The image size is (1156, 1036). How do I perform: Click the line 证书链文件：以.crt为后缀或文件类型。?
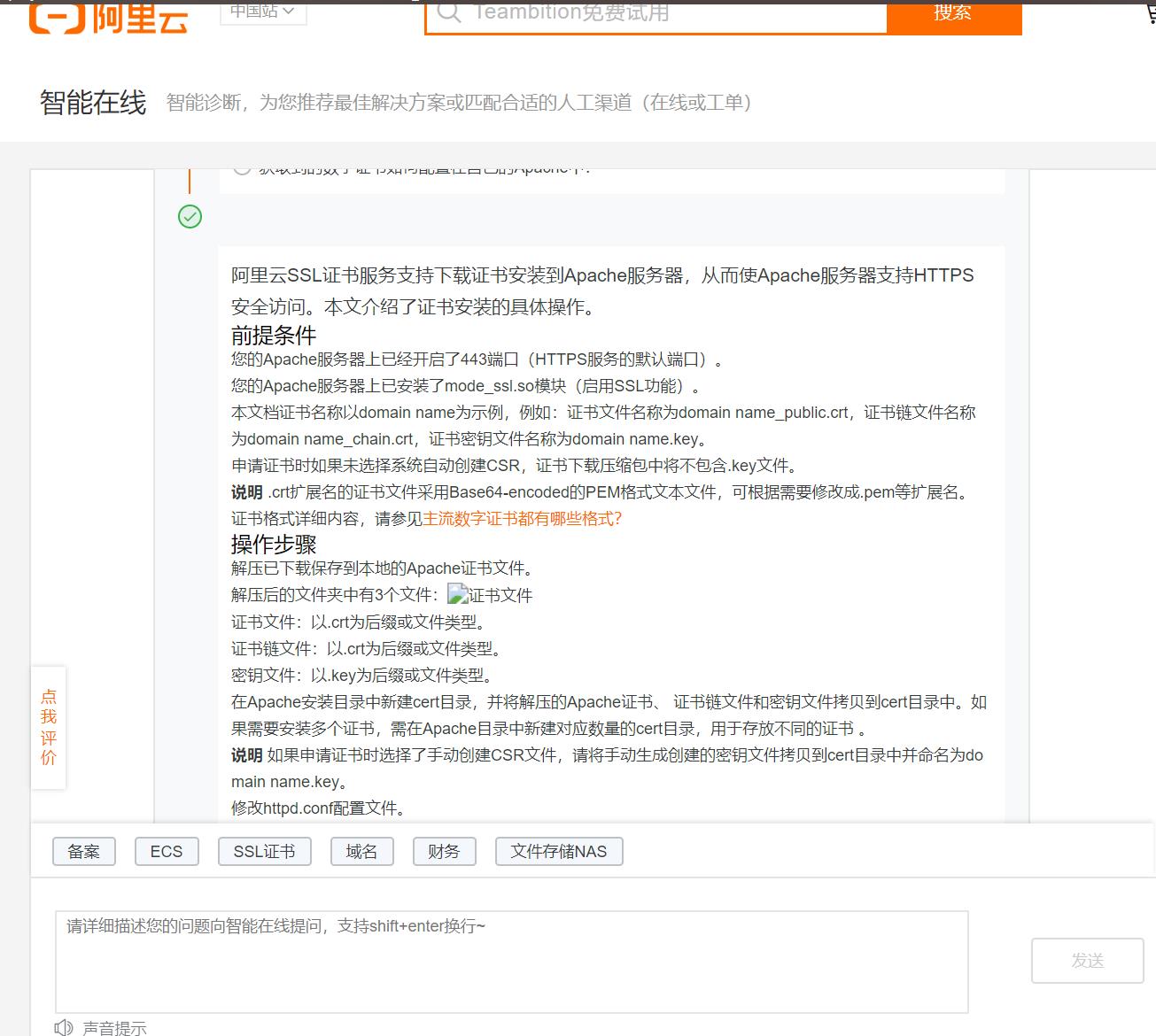tap(369, 648)
